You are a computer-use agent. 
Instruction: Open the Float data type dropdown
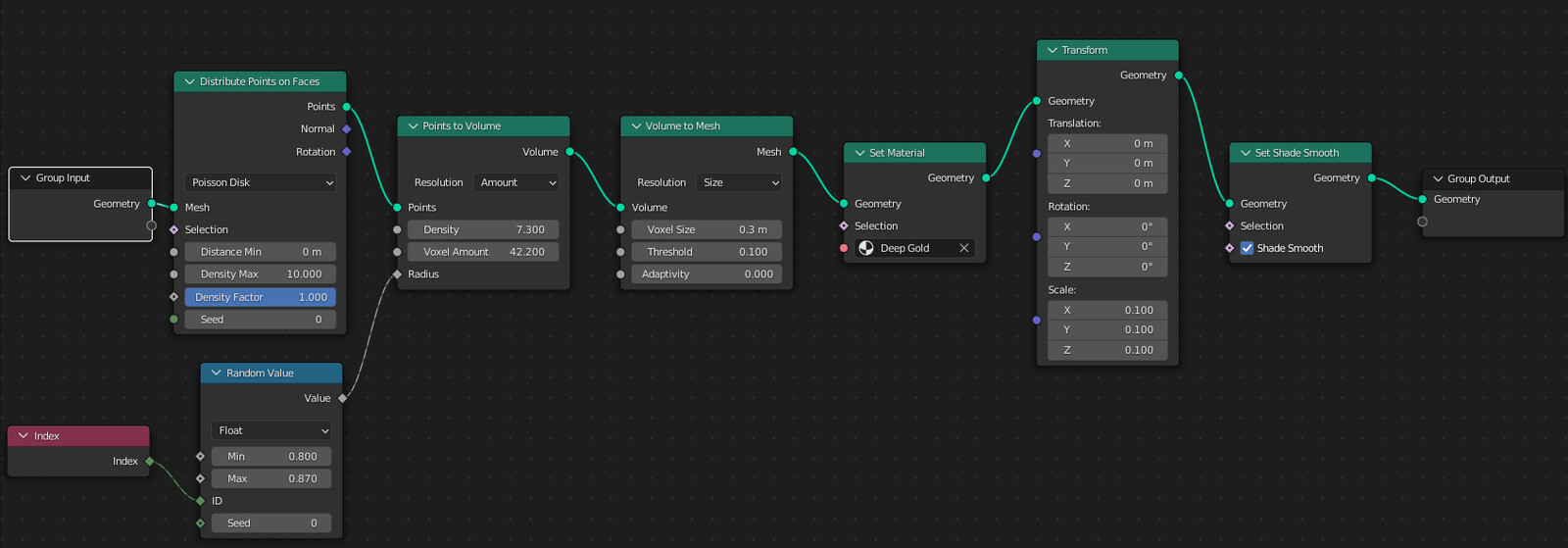[271, 430]
